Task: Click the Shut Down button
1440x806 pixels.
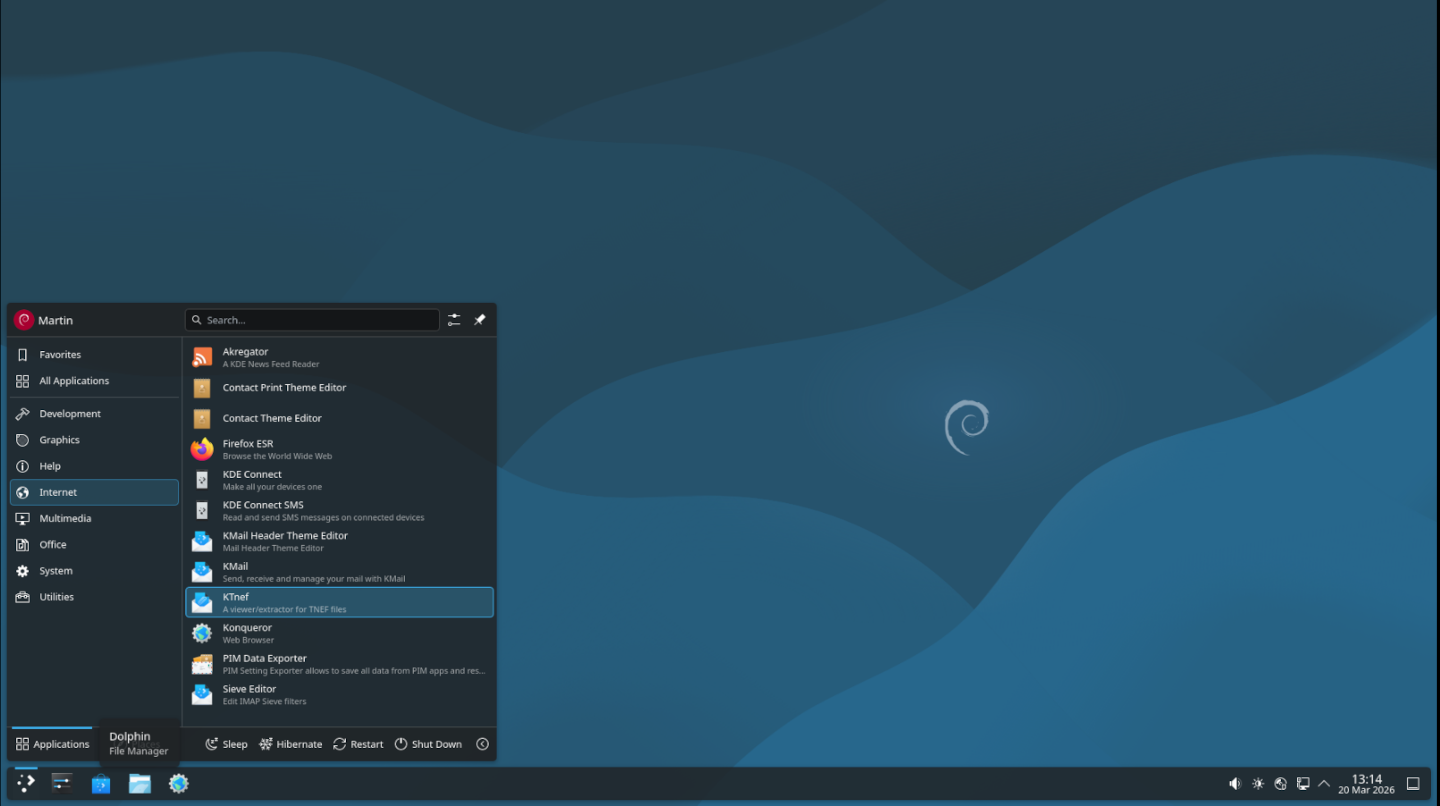Action: click(x=428, y=744)
